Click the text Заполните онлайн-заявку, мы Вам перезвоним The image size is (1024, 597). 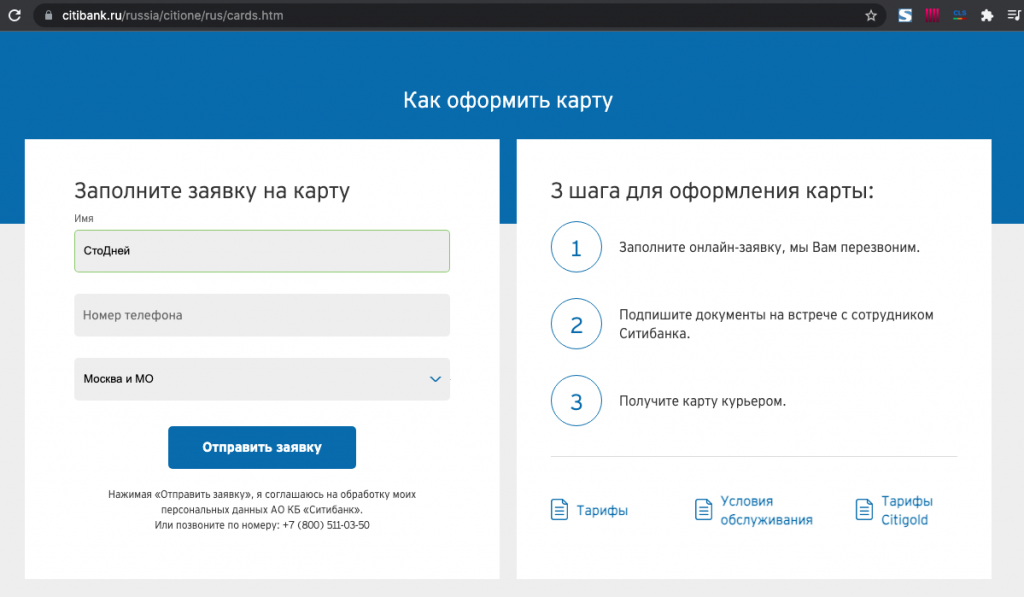[769, 248]
